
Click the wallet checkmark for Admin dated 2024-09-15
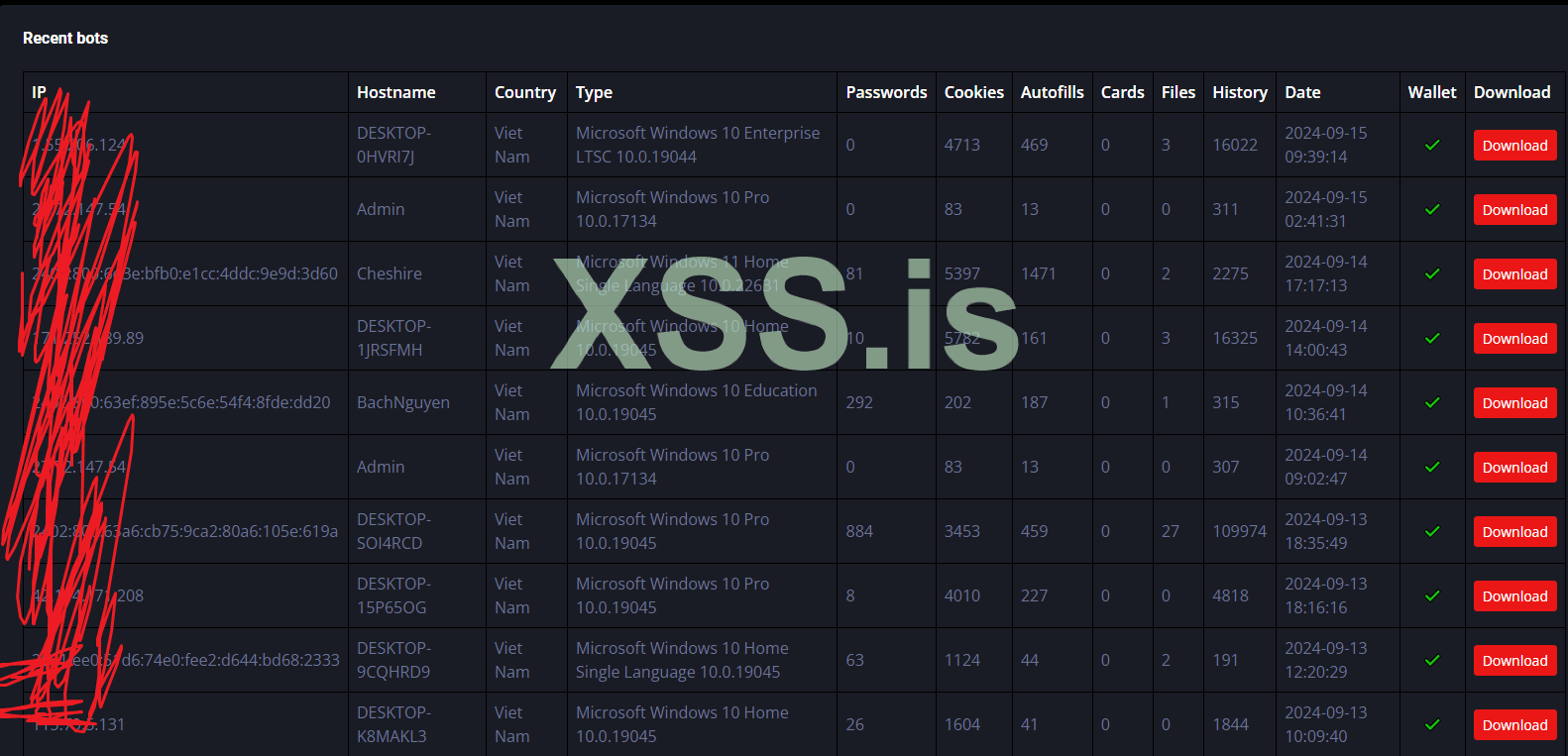(x=1432, y=209)
